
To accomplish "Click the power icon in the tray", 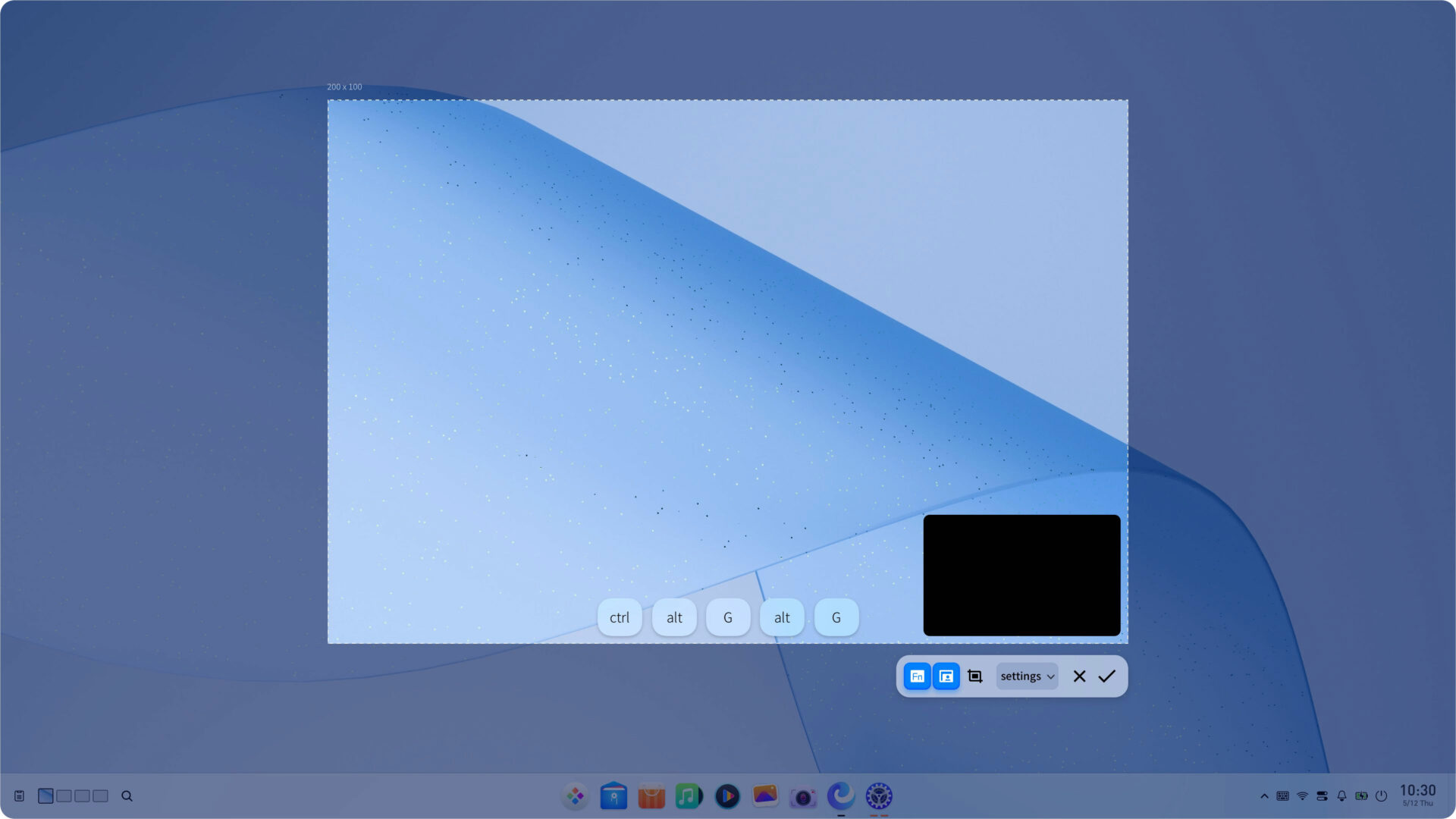I will (1381, 796).
